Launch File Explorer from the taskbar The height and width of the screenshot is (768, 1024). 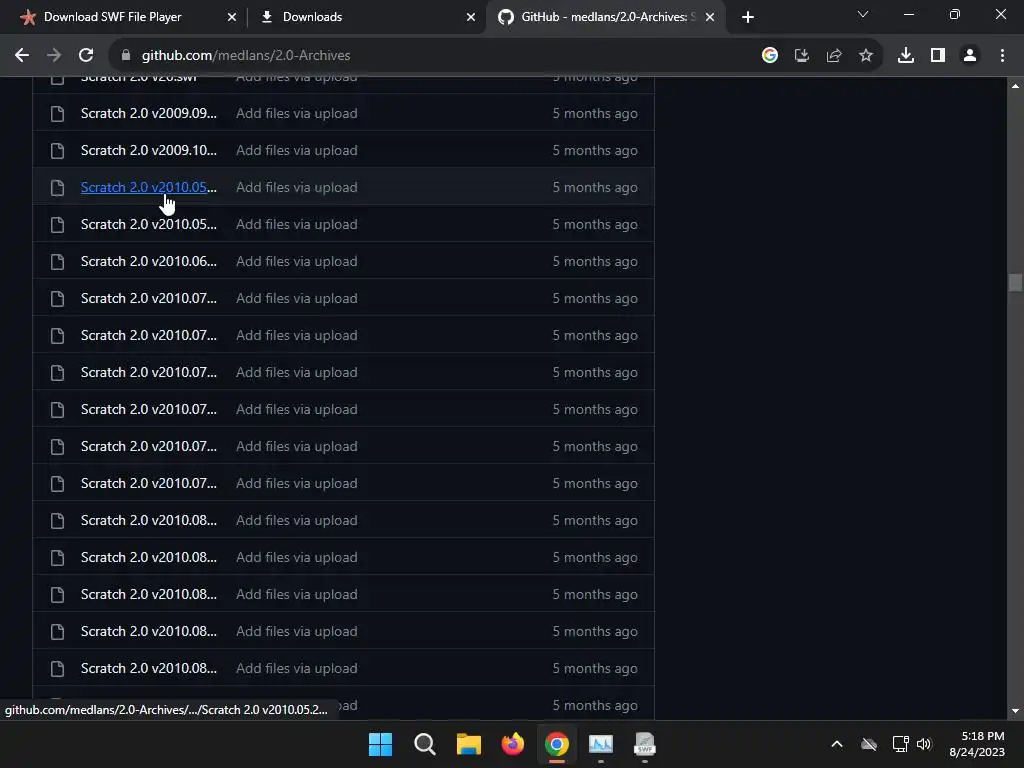coord(468,744)
